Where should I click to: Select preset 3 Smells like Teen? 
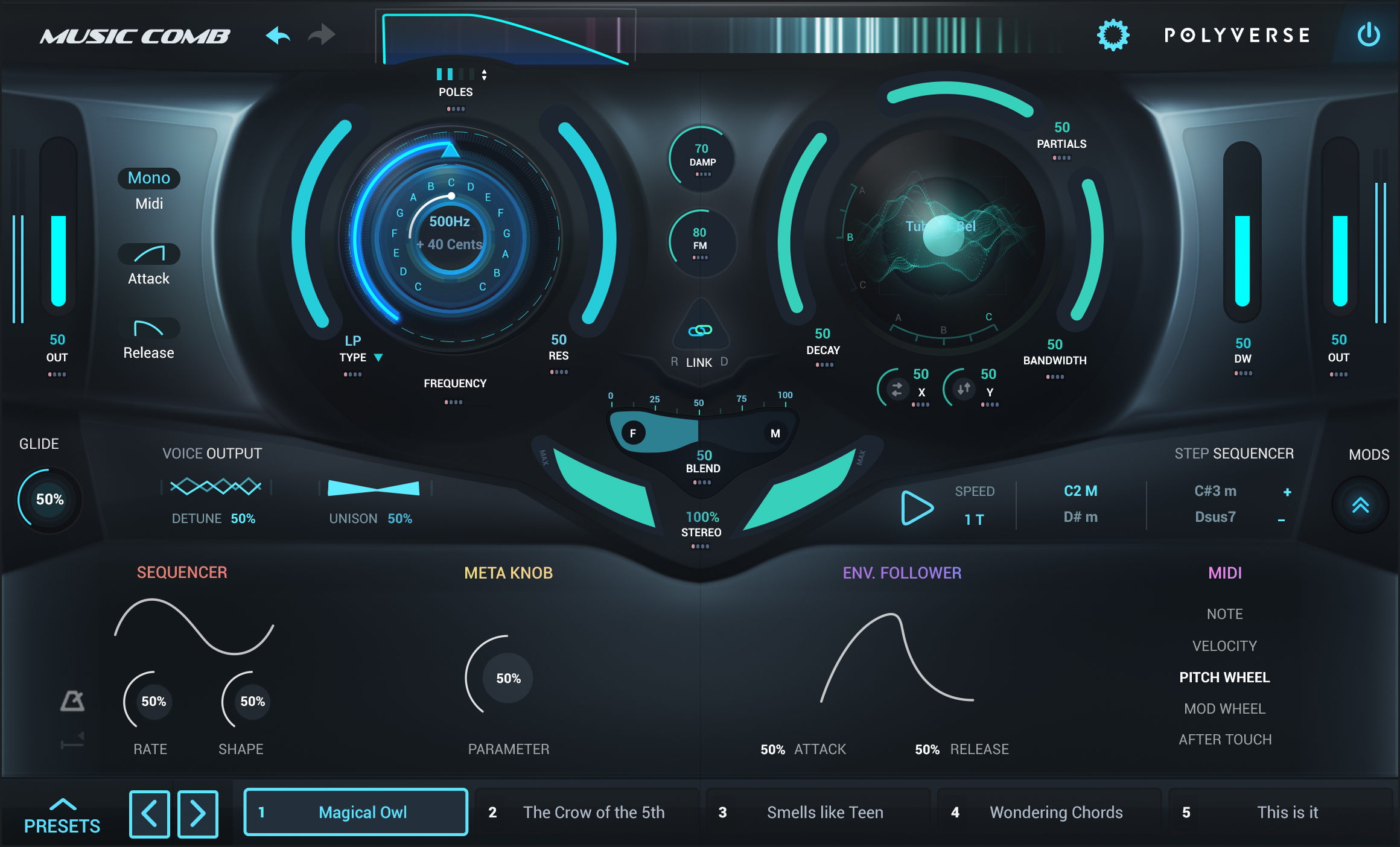818,812
